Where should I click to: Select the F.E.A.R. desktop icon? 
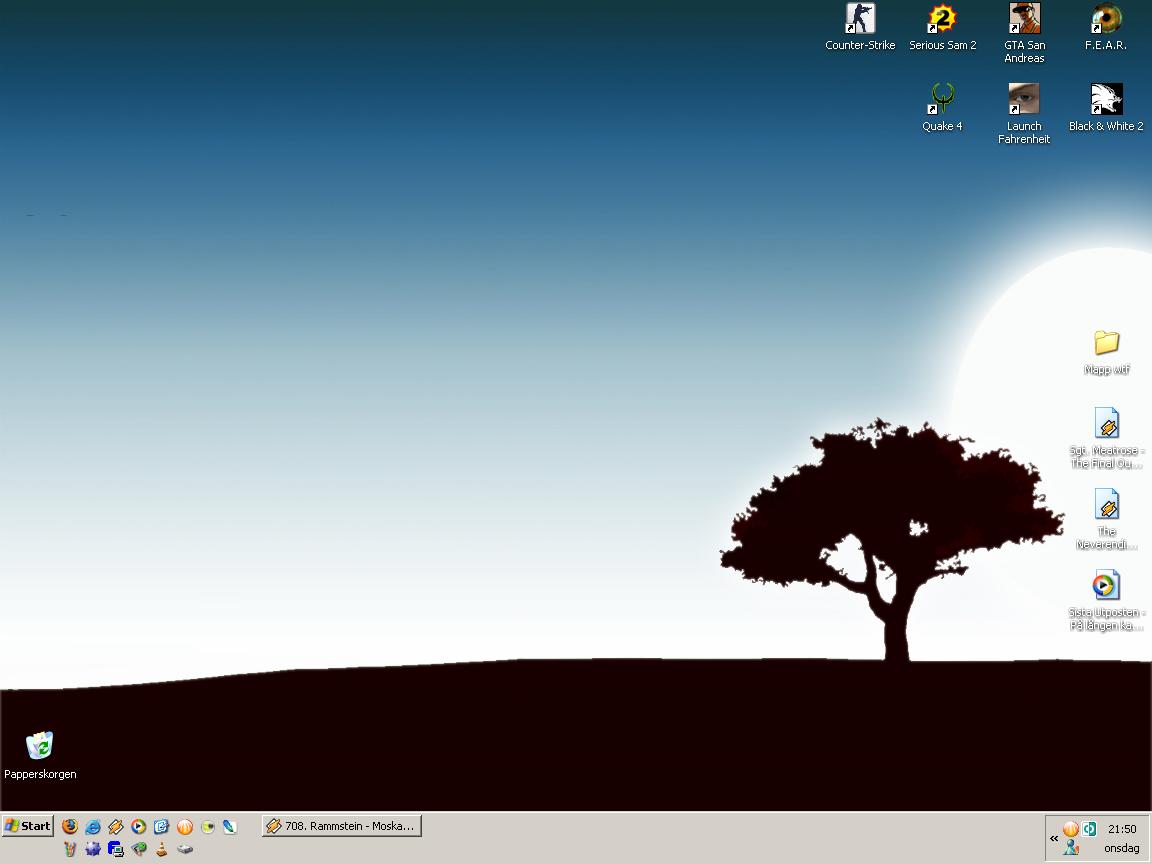[x=1106, y=27]
